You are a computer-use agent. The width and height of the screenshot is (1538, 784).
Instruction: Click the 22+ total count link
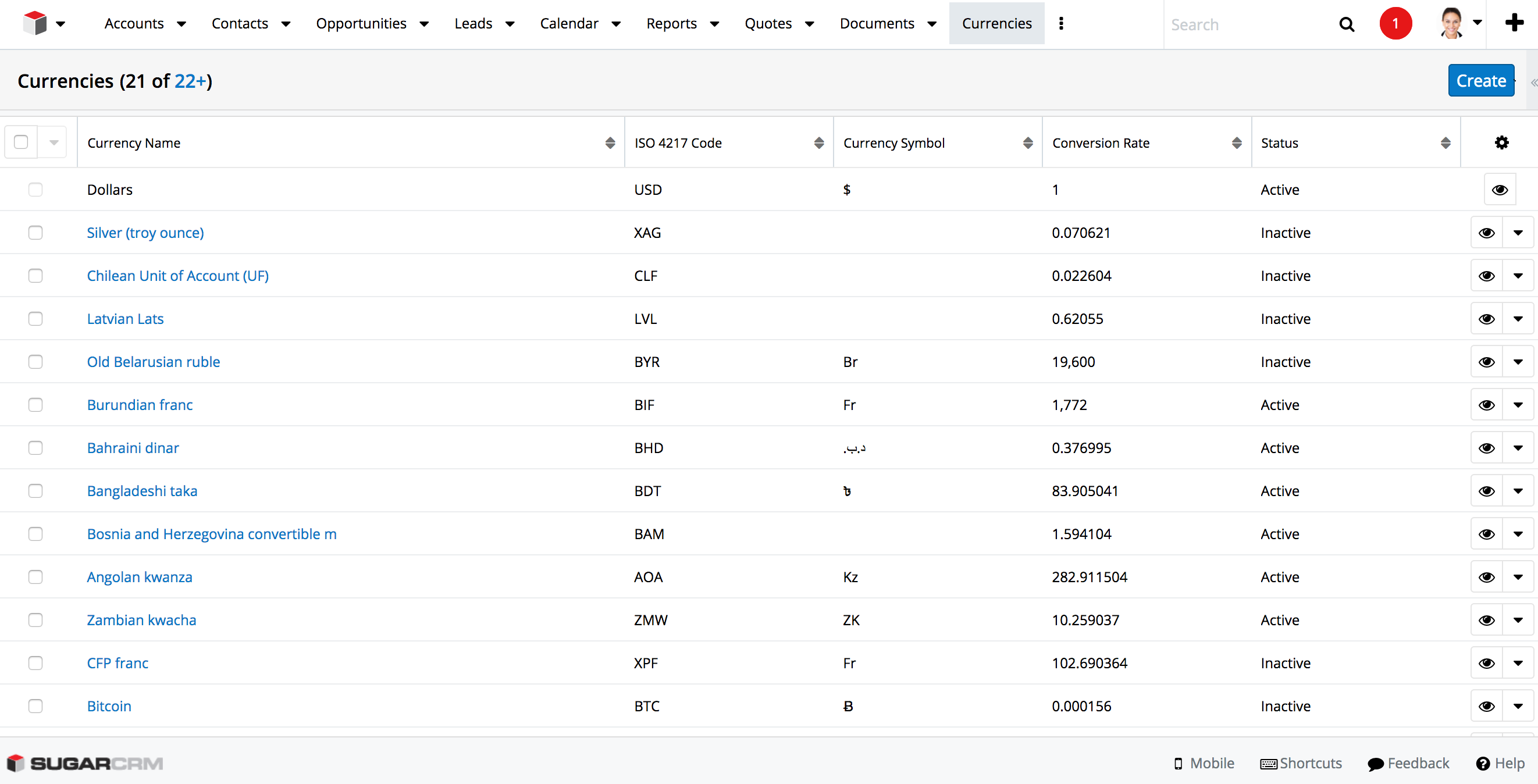(x=190, y=81)
